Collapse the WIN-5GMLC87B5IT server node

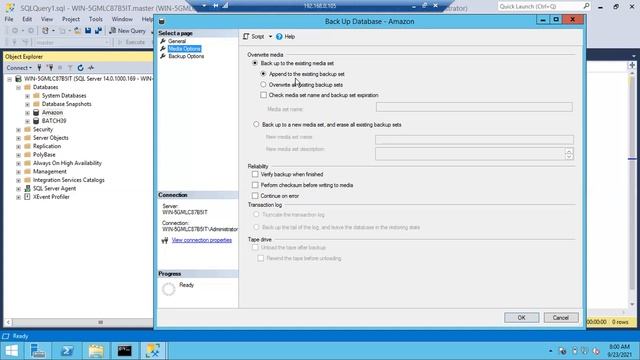click(10, 79)
